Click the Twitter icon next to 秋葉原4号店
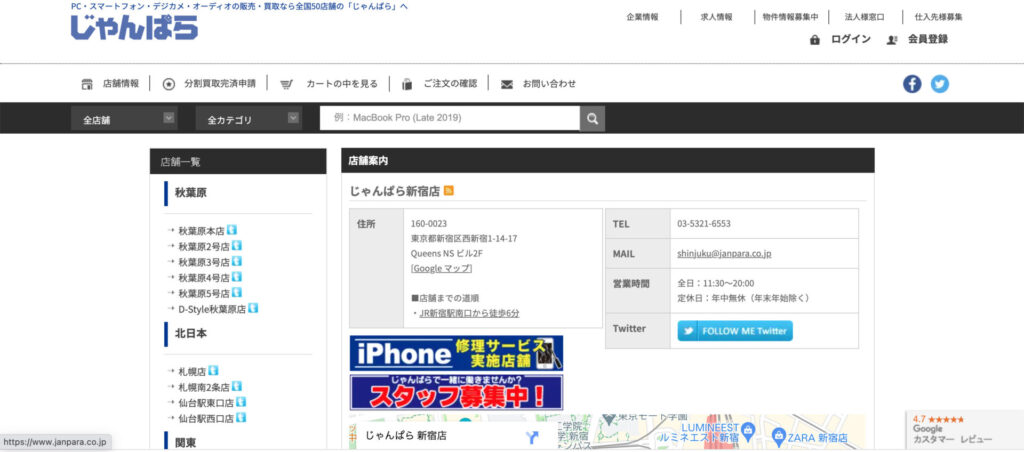The width and height of the screenshot is (1024, 452). [237, 277]
